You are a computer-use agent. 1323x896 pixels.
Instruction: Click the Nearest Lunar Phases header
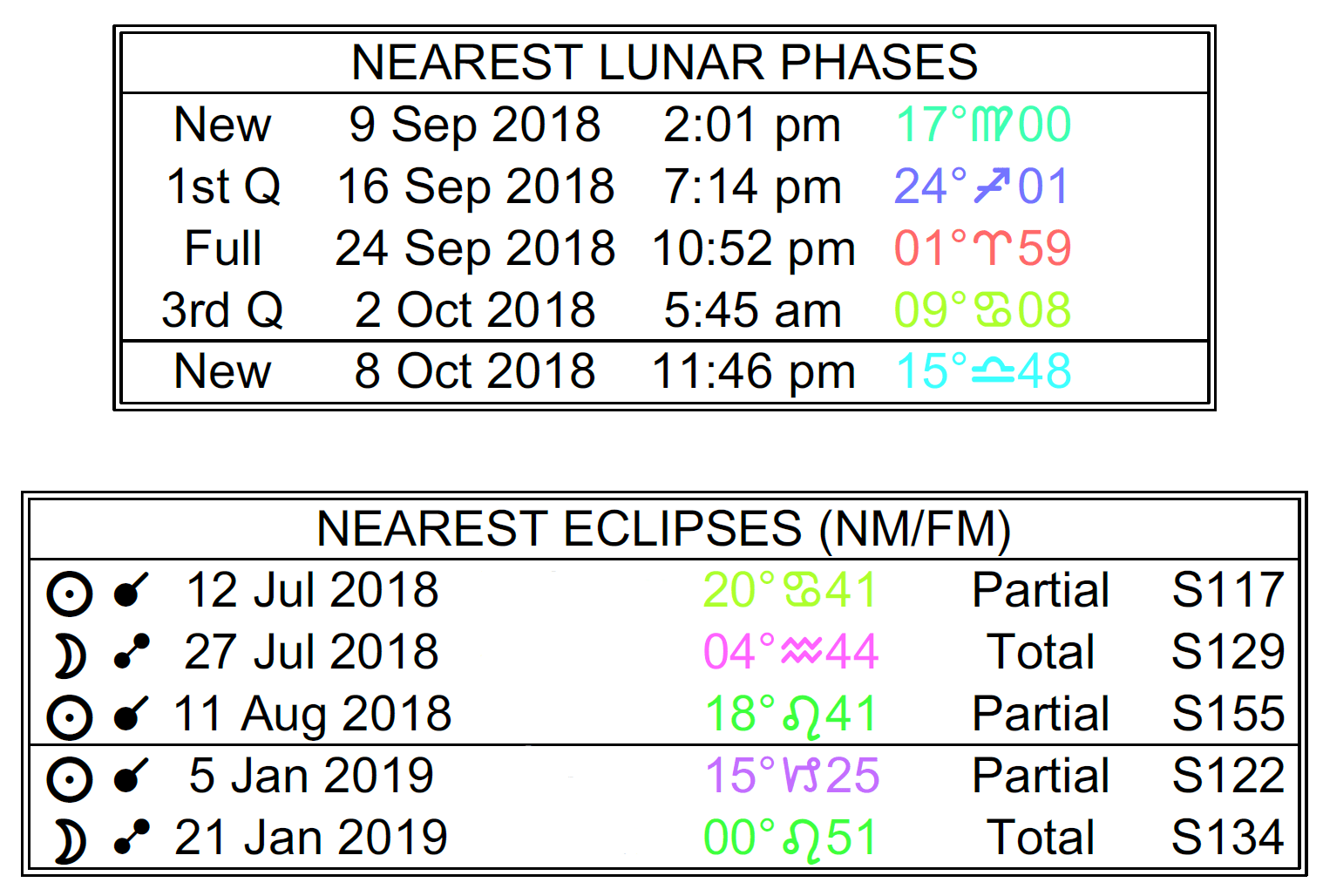pos(664,63)
